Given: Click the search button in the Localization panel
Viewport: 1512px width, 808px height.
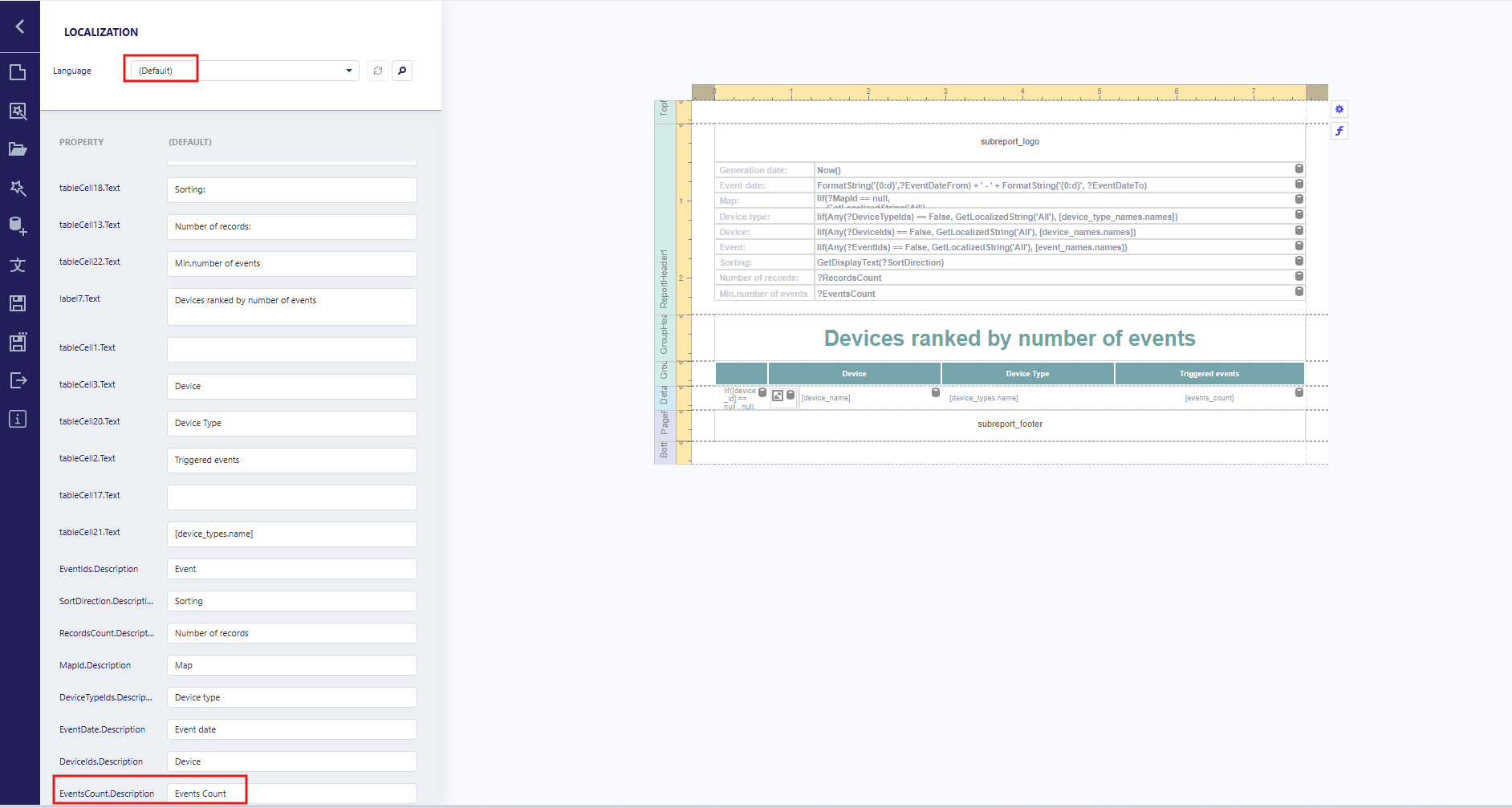Looking at the screenshot, I should click(x=402, y=71).
